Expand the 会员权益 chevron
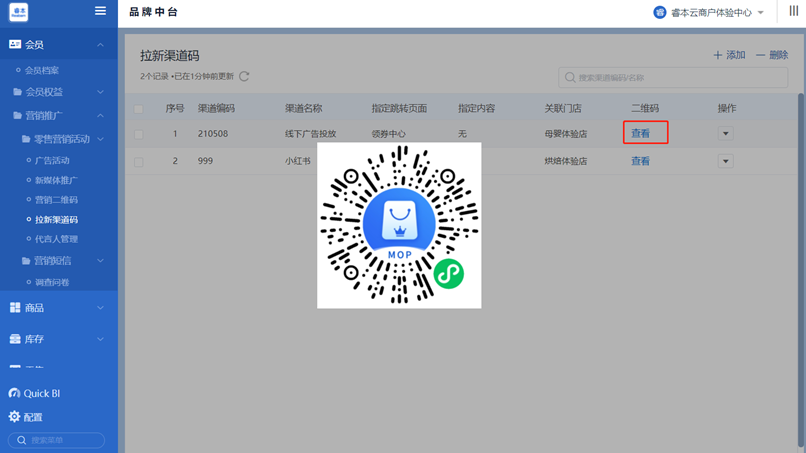Screen dimensions: 806x453 100,92
